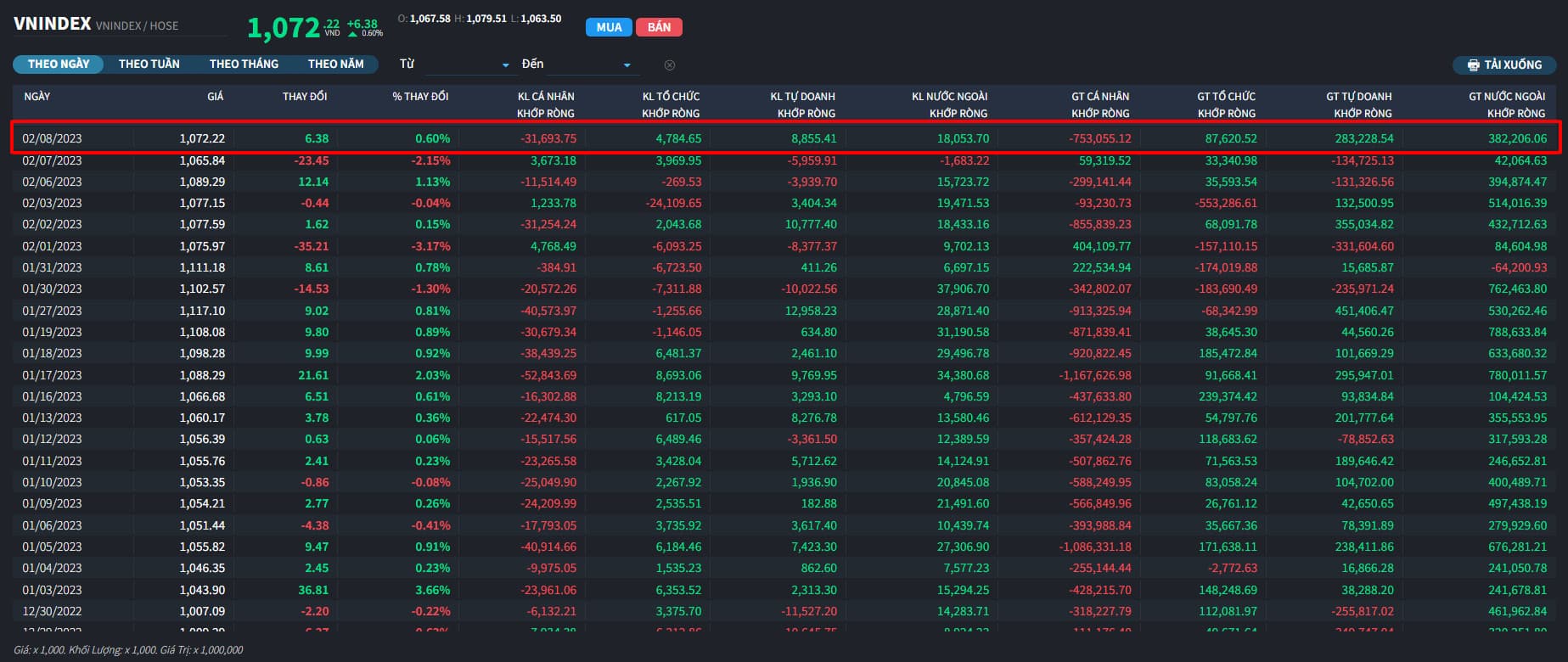This screenshot has height=662, width=1568.
Task: Click the printer icon in Tải Xuống
Action: tap(1473, 65)
